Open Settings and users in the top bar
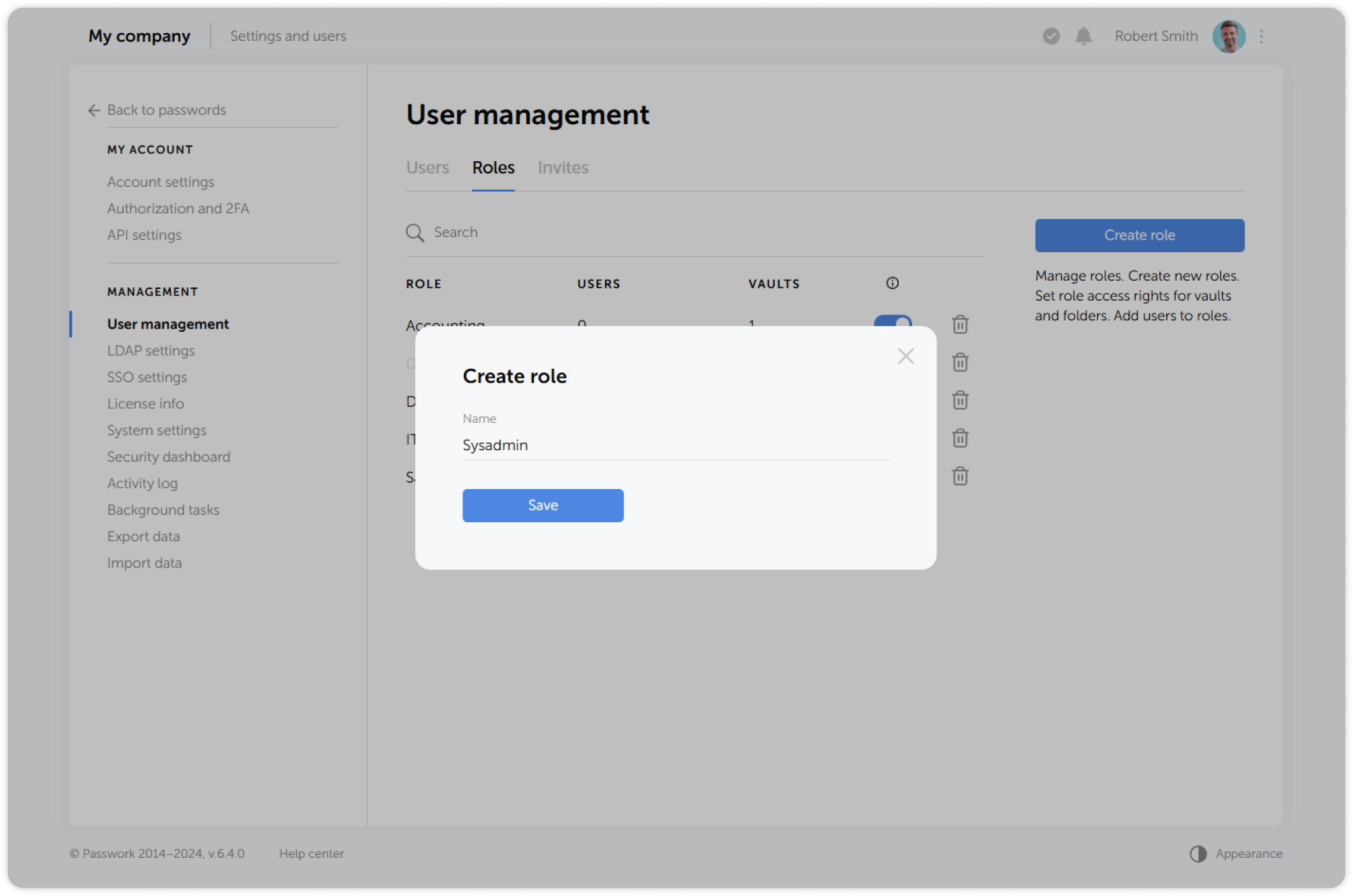Image resolution: width=1353 pixels, height=896 pixels. pyautogui.click(x=288, y=36)
